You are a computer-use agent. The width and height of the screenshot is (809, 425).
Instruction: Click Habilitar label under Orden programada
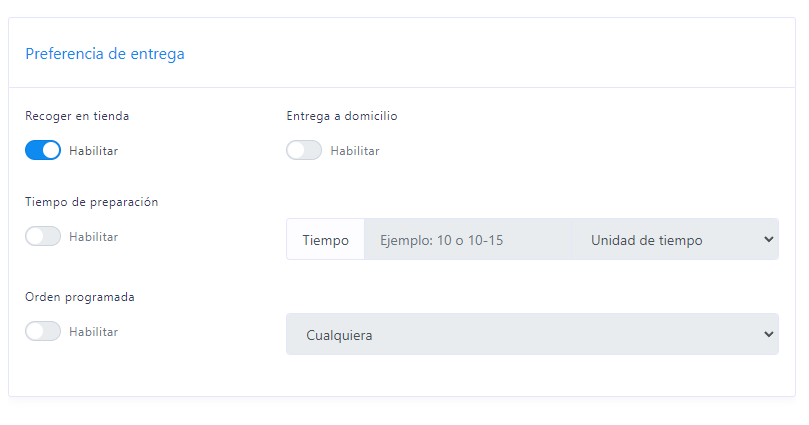point(93,332)
